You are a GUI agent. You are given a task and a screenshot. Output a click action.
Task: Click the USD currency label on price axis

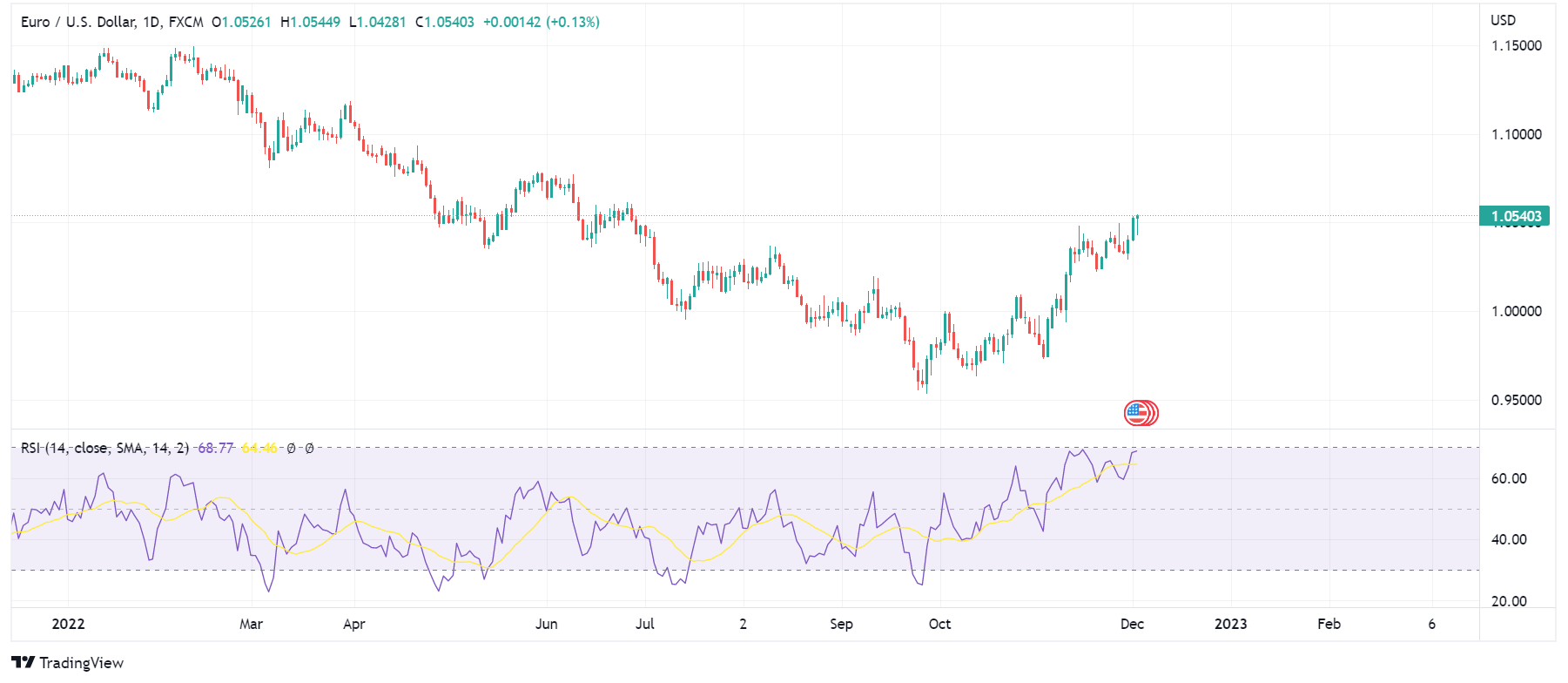pos(1504,20)
